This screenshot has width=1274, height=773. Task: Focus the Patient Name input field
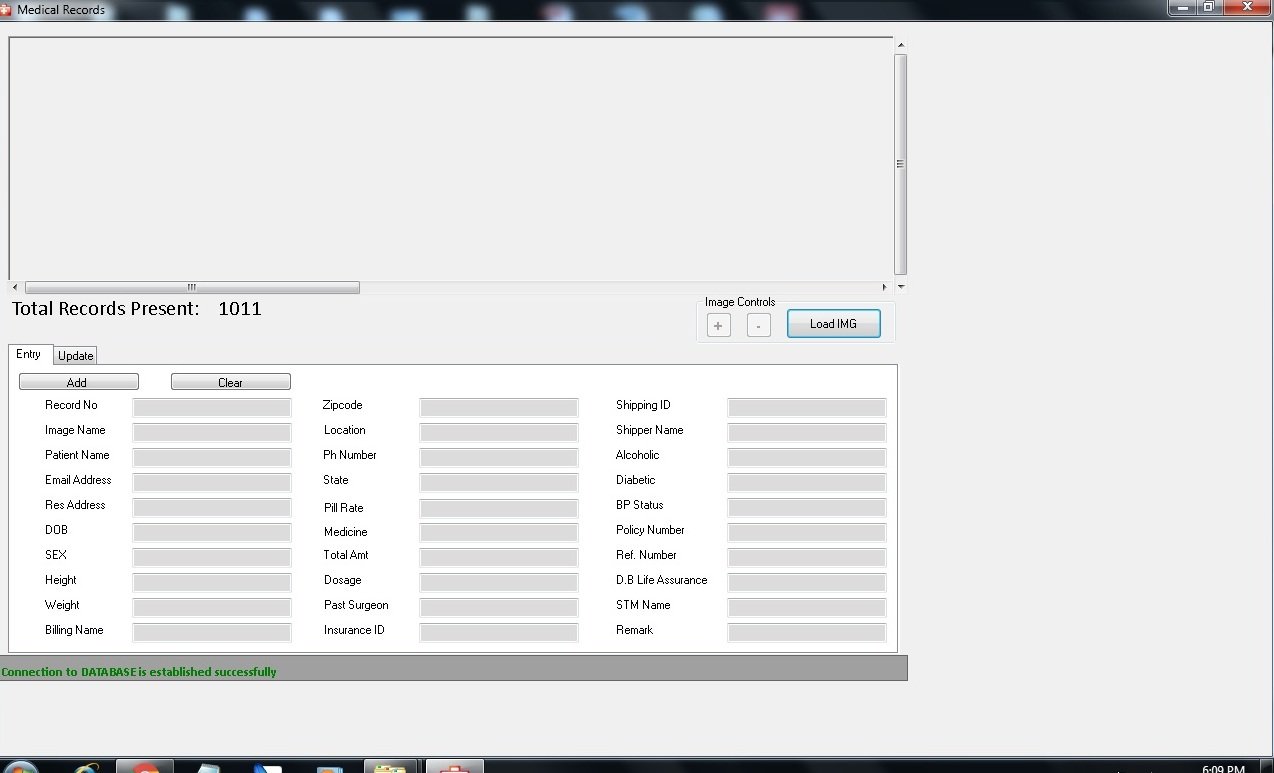tap(212, 457)
